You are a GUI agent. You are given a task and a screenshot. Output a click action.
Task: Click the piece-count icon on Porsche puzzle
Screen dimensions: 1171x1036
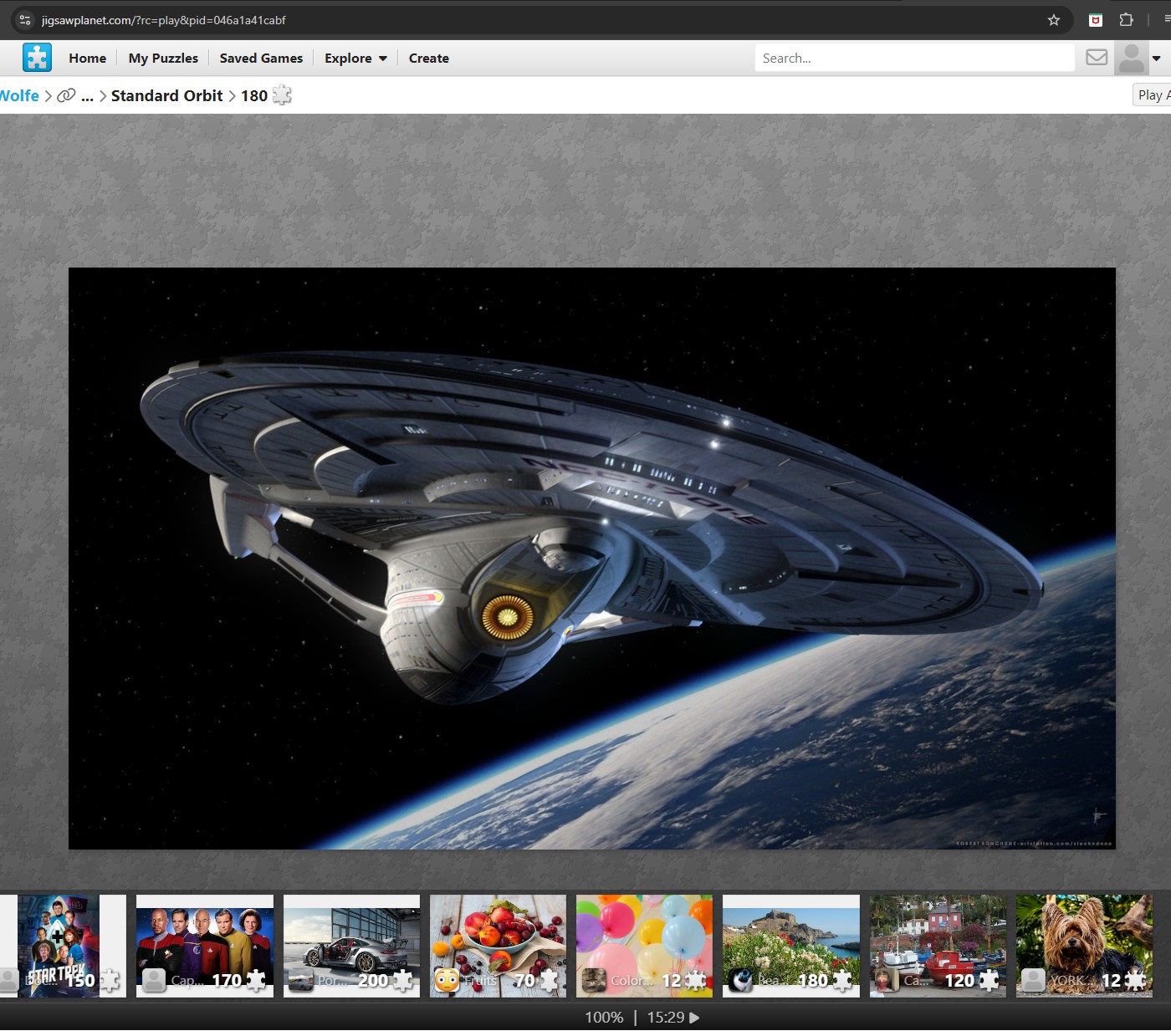403,980
